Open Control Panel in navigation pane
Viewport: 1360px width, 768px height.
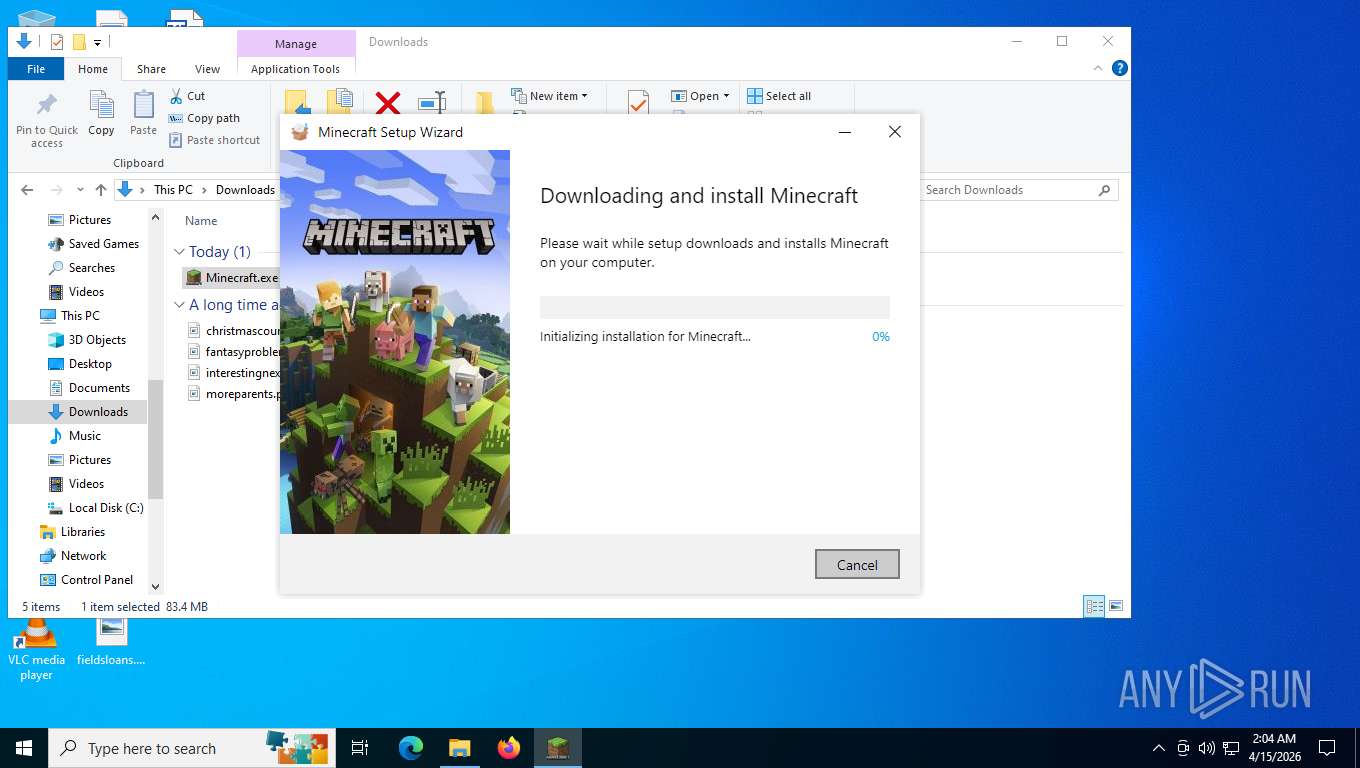coord(86,580)
